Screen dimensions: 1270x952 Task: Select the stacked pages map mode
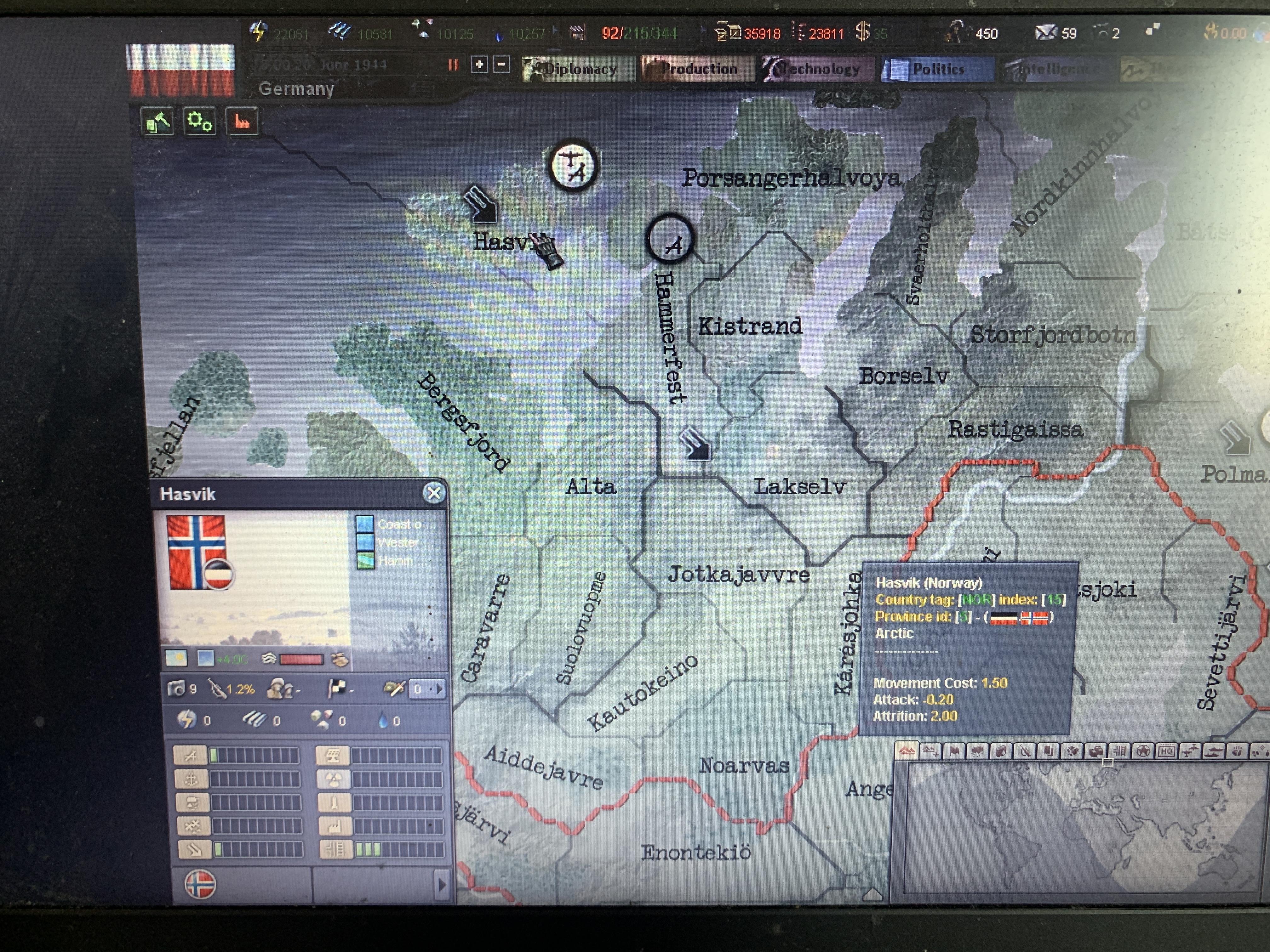pos(1048,751)
